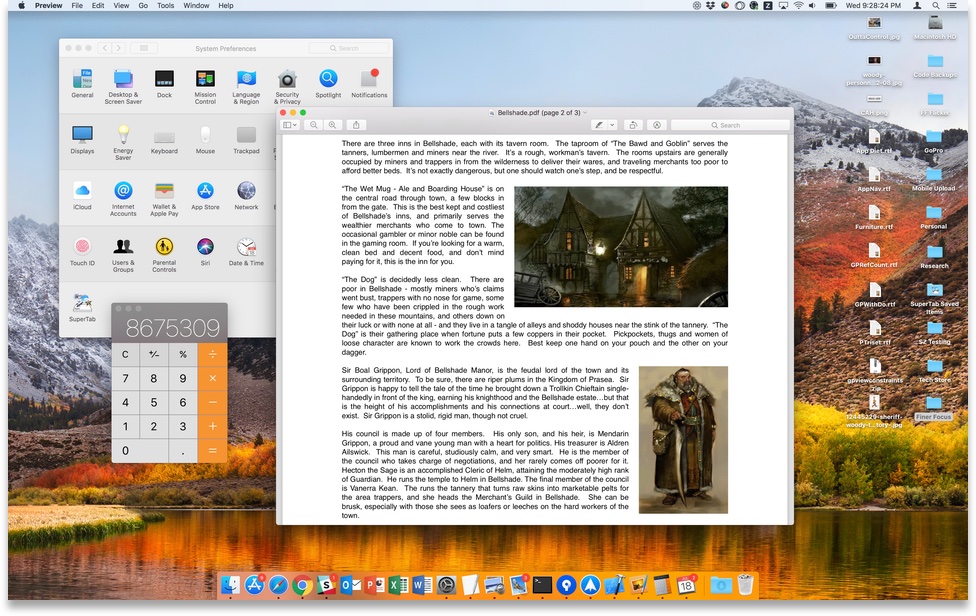This screenshot has height=616, width=976.
Task: Open the highlight color dropdown arrow
Action: [x=611, y=125]
